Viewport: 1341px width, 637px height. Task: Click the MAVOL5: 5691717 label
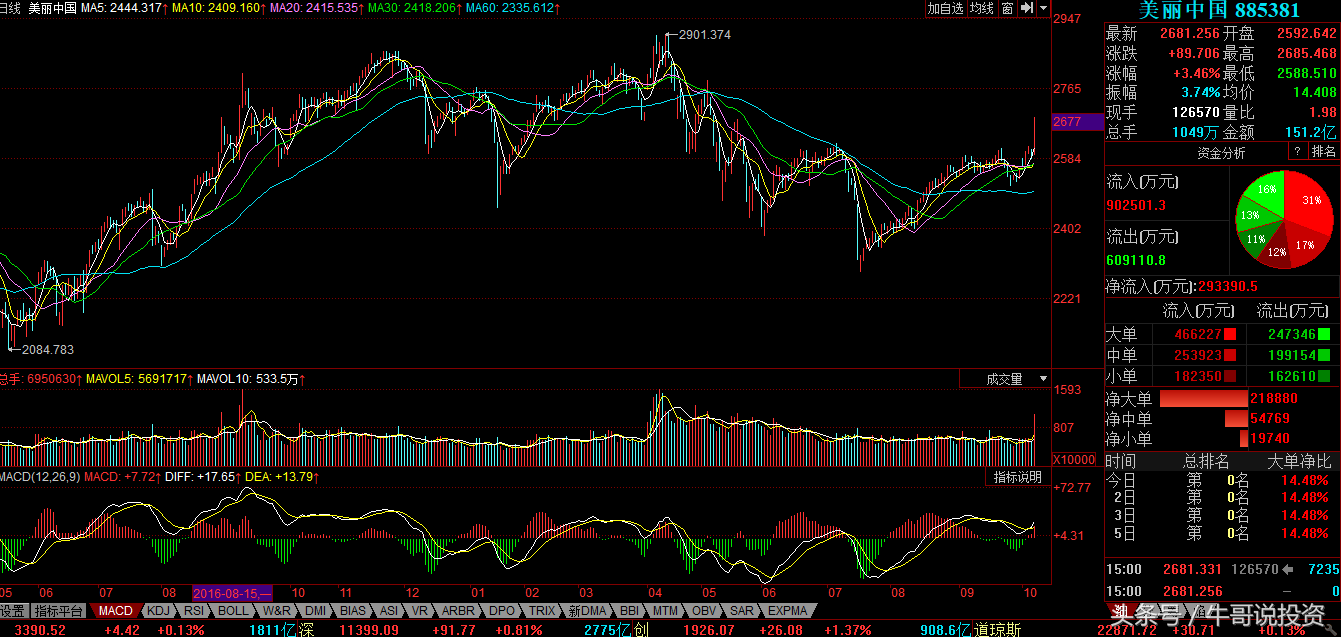coord(137,379)
